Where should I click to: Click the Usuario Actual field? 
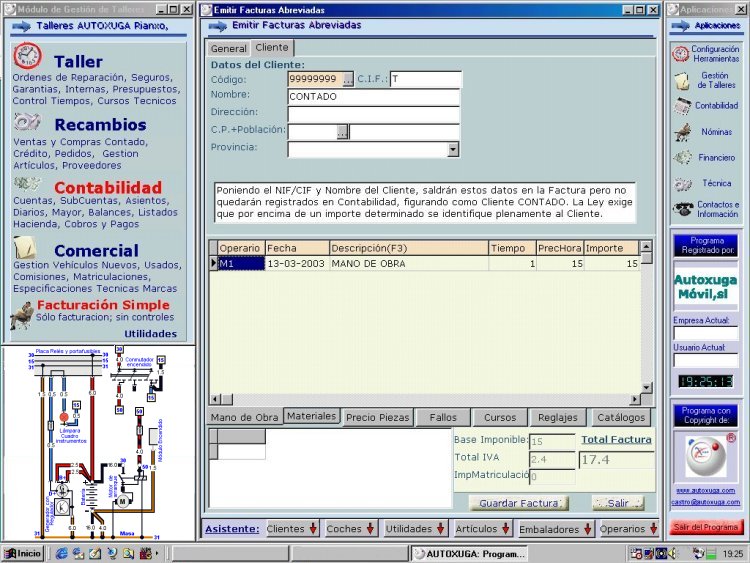pyautogui.click(x=706, y=360)
